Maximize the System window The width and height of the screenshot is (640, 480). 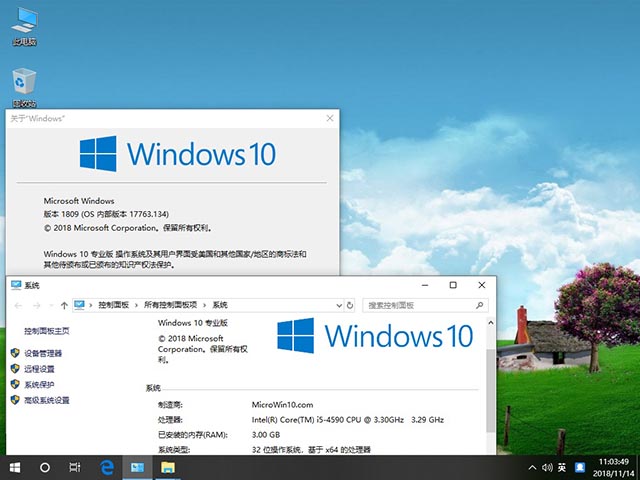click(453, 285)
